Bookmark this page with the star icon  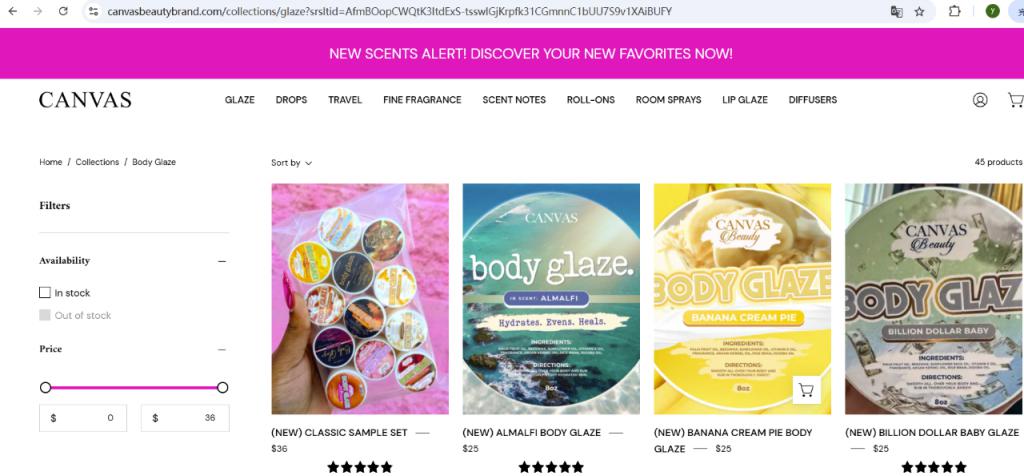pos(919,11)
